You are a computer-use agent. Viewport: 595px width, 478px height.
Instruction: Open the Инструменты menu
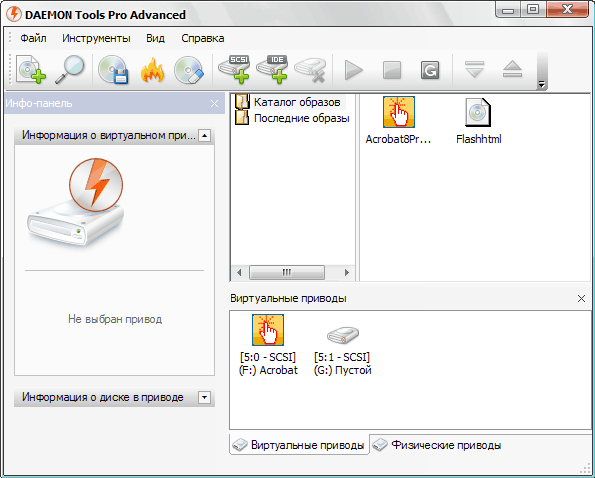(x=96, y=38)
